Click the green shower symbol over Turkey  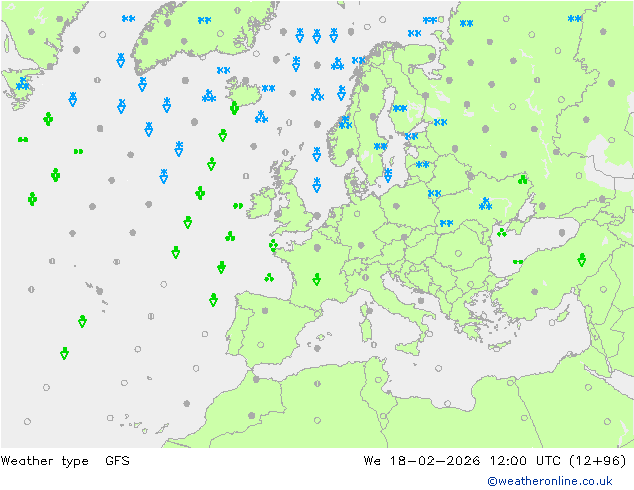pyautogui.click(x=581, y=260)
